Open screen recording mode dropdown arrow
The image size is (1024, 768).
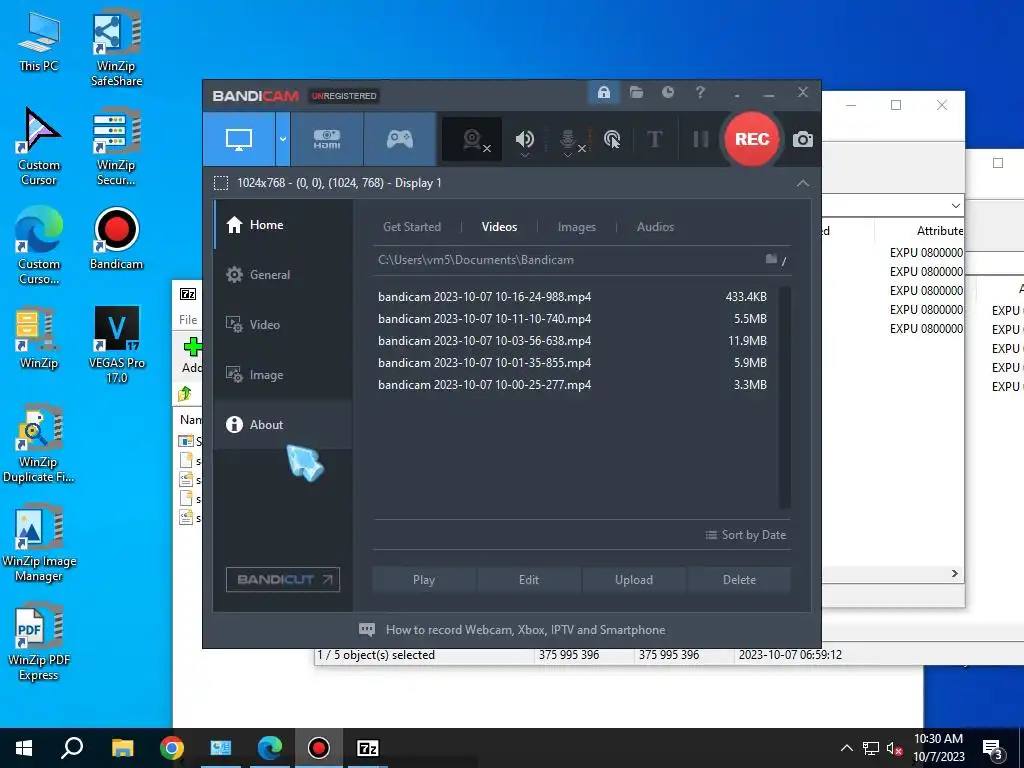[x=283, y=139]
